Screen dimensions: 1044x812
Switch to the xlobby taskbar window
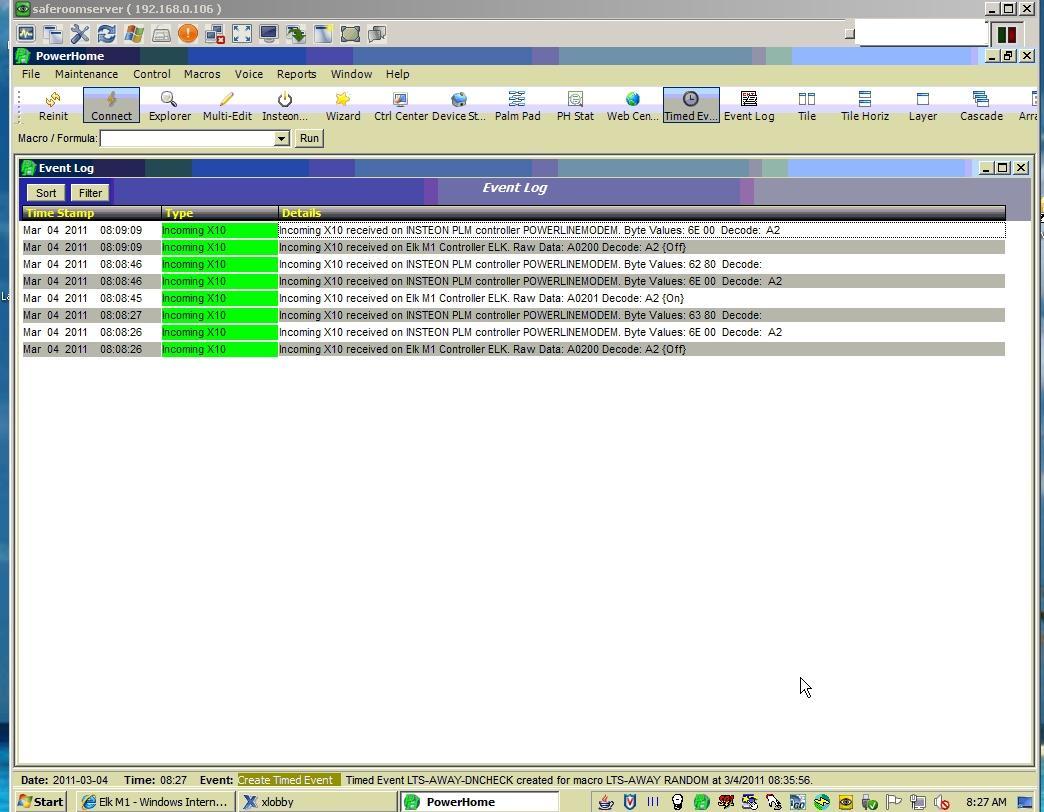317,802
